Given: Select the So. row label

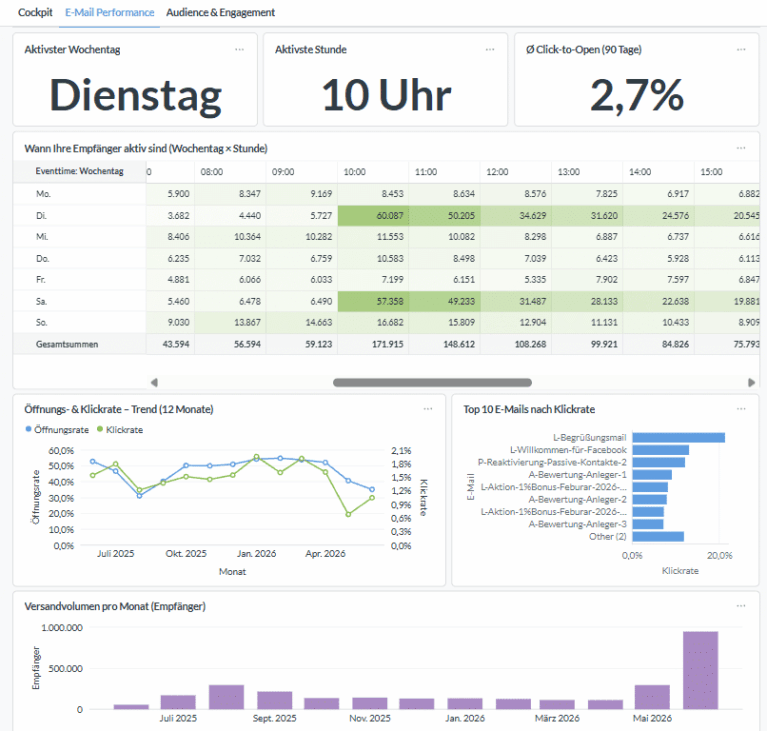Looking at the screenshot, I should tap(42, 322).
